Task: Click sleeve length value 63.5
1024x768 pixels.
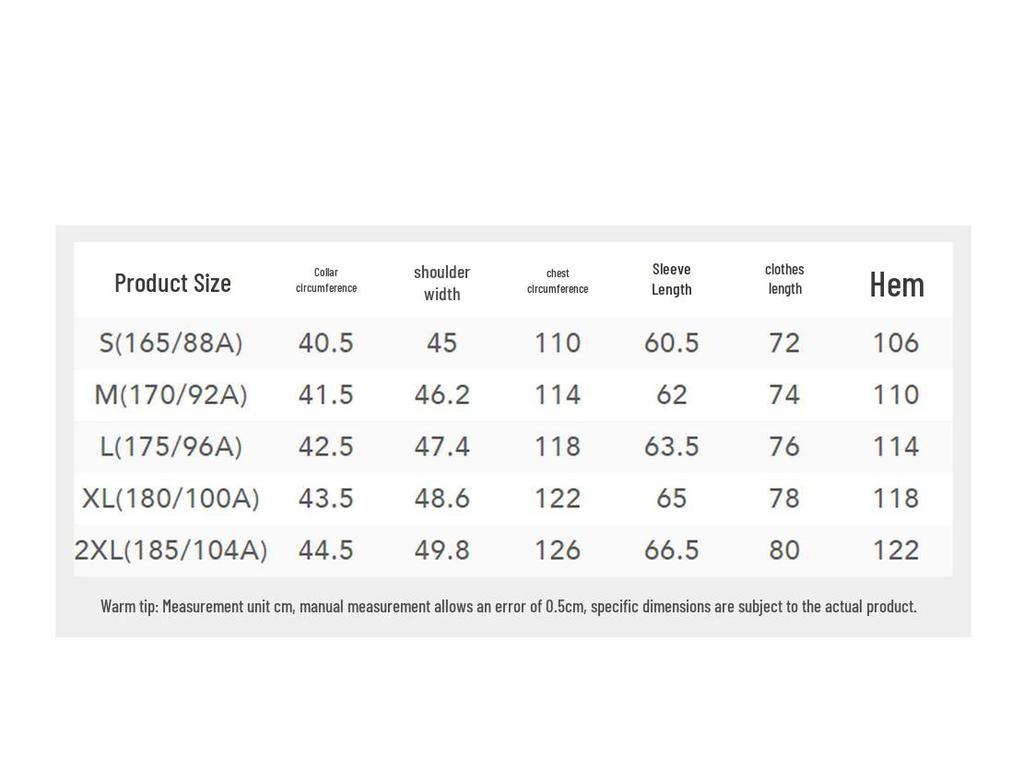Action: (x=671, y=446)
